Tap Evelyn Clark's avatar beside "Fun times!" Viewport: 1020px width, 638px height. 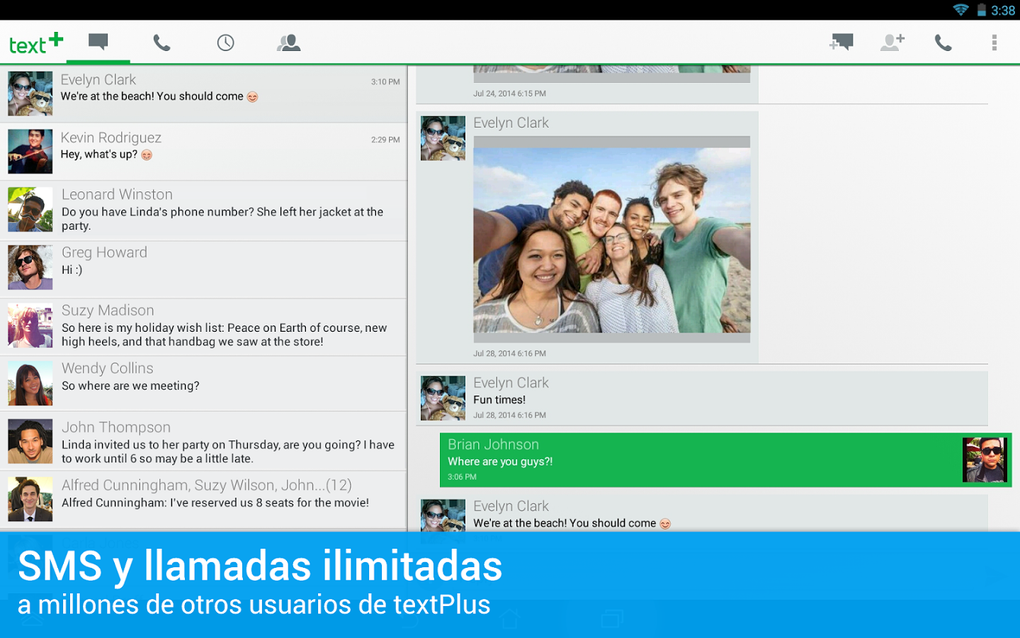443,398
